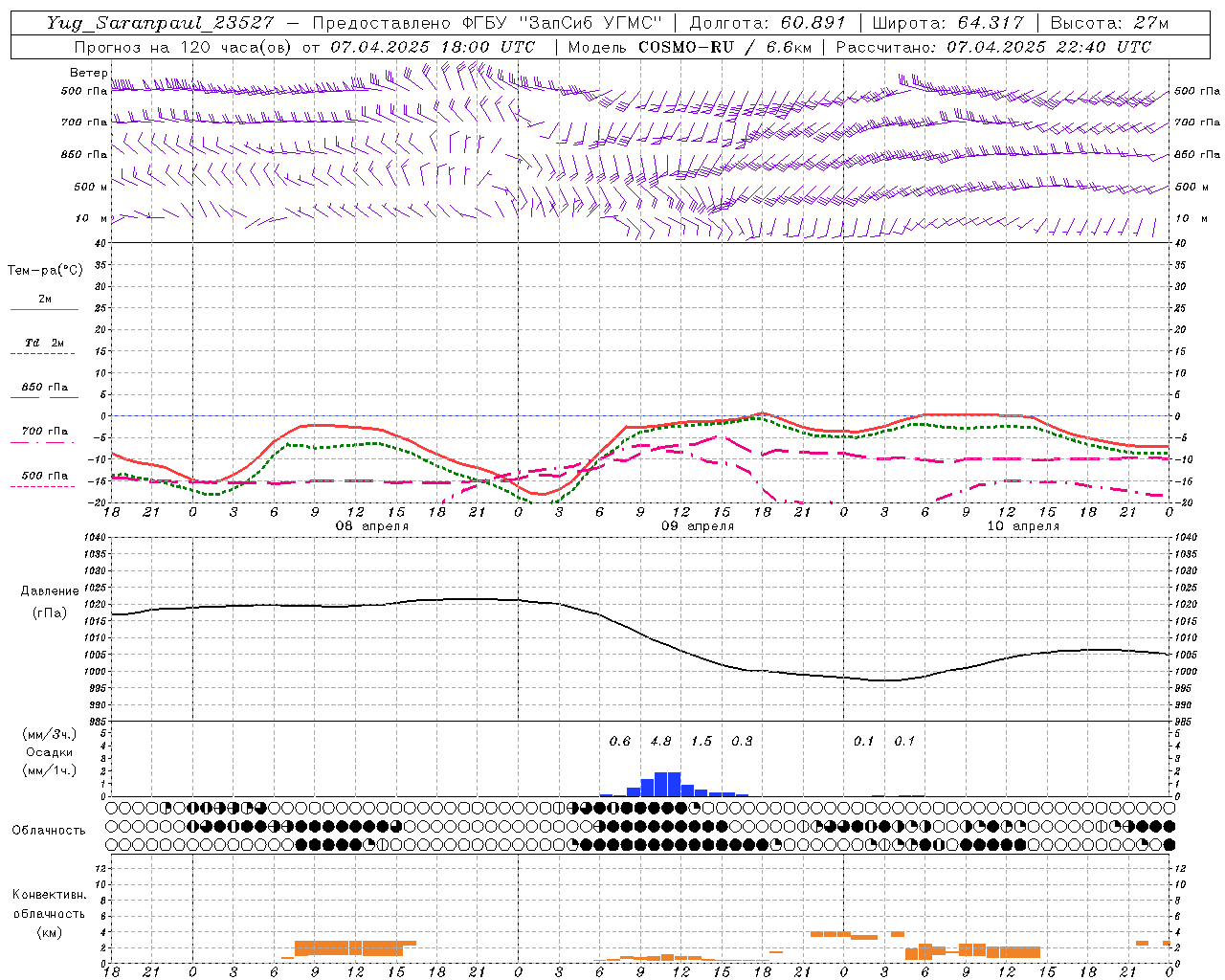Click the right-side 500 гПа wind label
The width and height of the screenshot is (1225, 980).
pyautogui.click(x=1197, y=91)
